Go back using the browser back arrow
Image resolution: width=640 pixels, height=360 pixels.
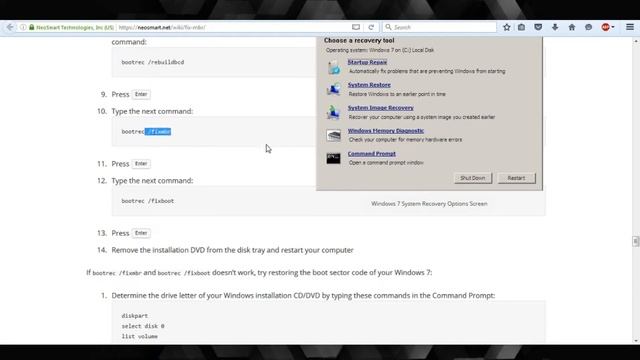tap(10, 27)
